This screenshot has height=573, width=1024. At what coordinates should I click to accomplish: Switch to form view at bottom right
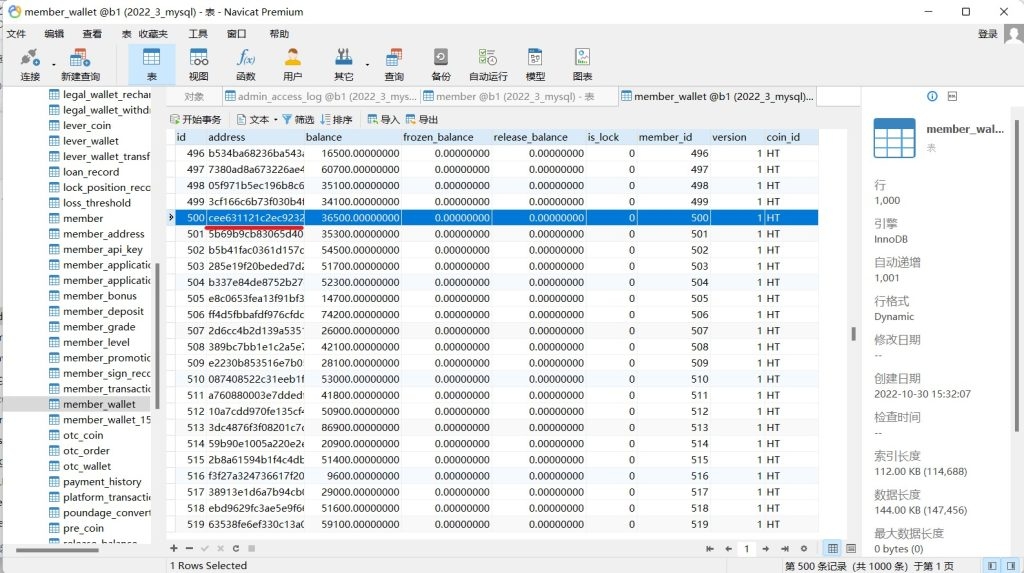tap(850, 548)
